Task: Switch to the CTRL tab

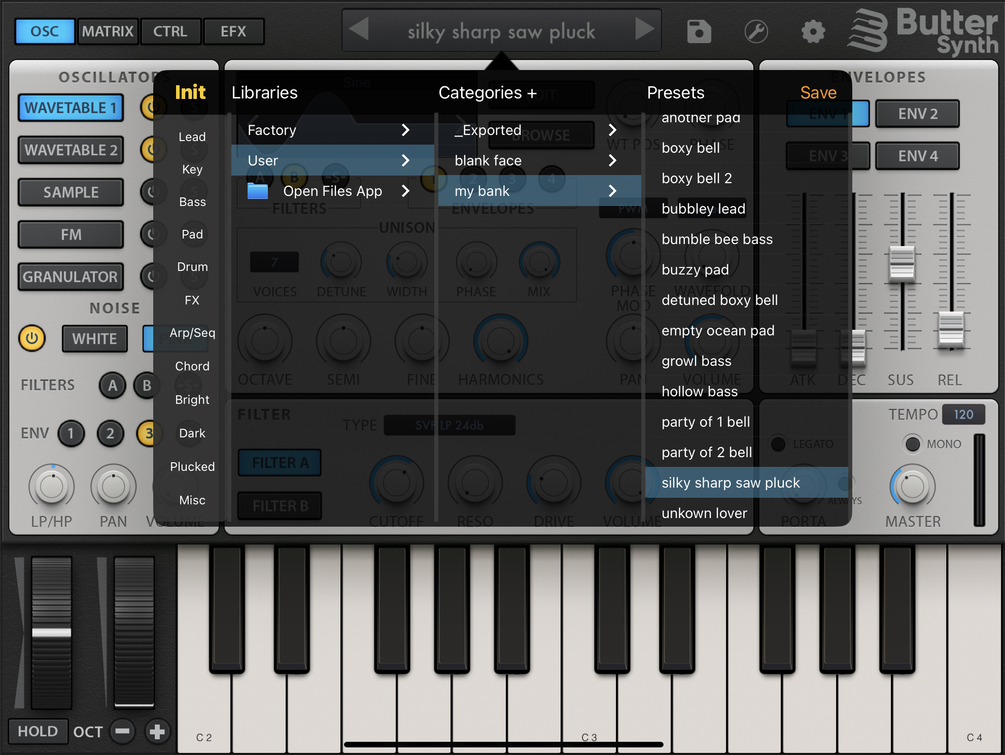Action: [x=170, y=31]
